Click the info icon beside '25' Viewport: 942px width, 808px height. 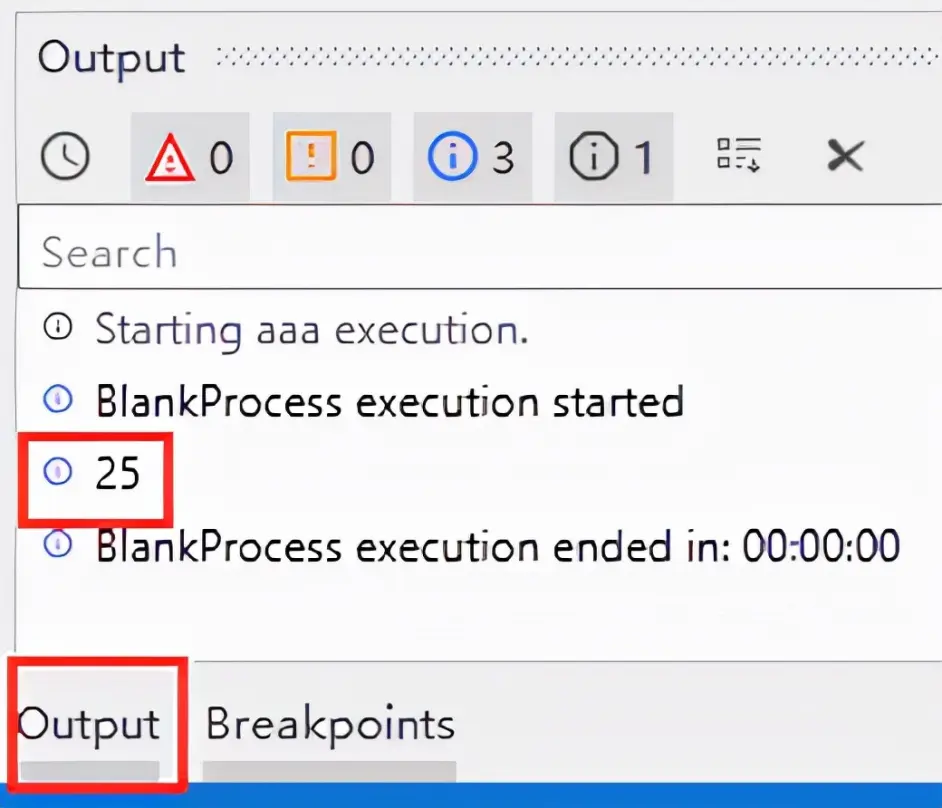58,471
